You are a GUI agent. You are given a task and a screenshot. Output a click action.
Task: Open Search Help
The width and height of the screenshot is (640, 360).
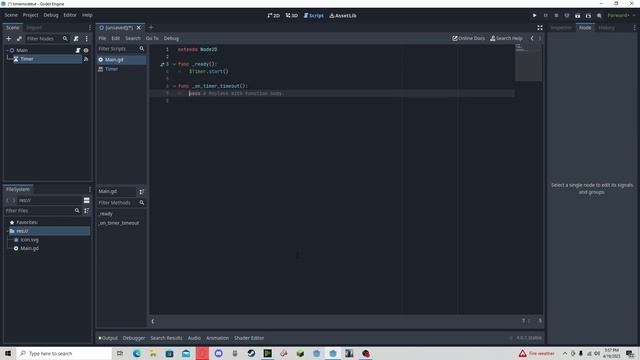tap(506, 38)
